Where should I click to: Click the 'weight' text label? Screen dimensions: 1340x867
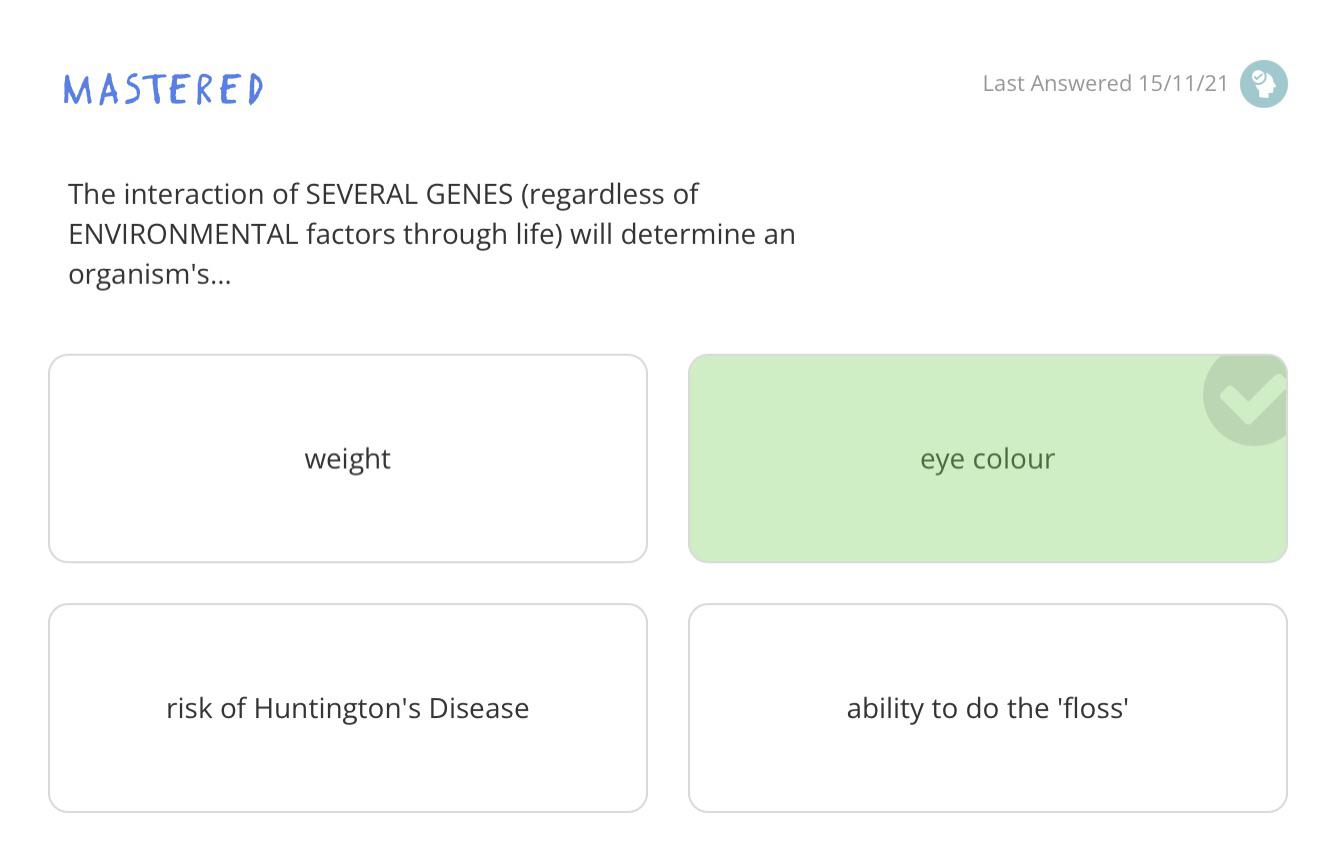(347, 459)
